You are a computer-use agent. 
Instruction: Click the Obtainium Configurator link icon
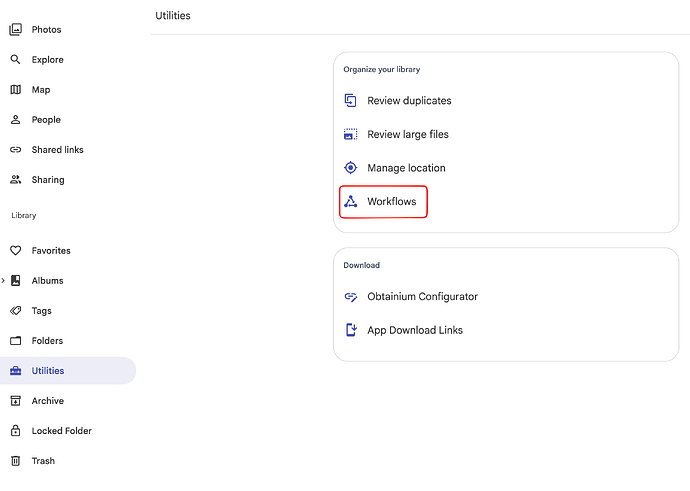click(x=350, y=297)
